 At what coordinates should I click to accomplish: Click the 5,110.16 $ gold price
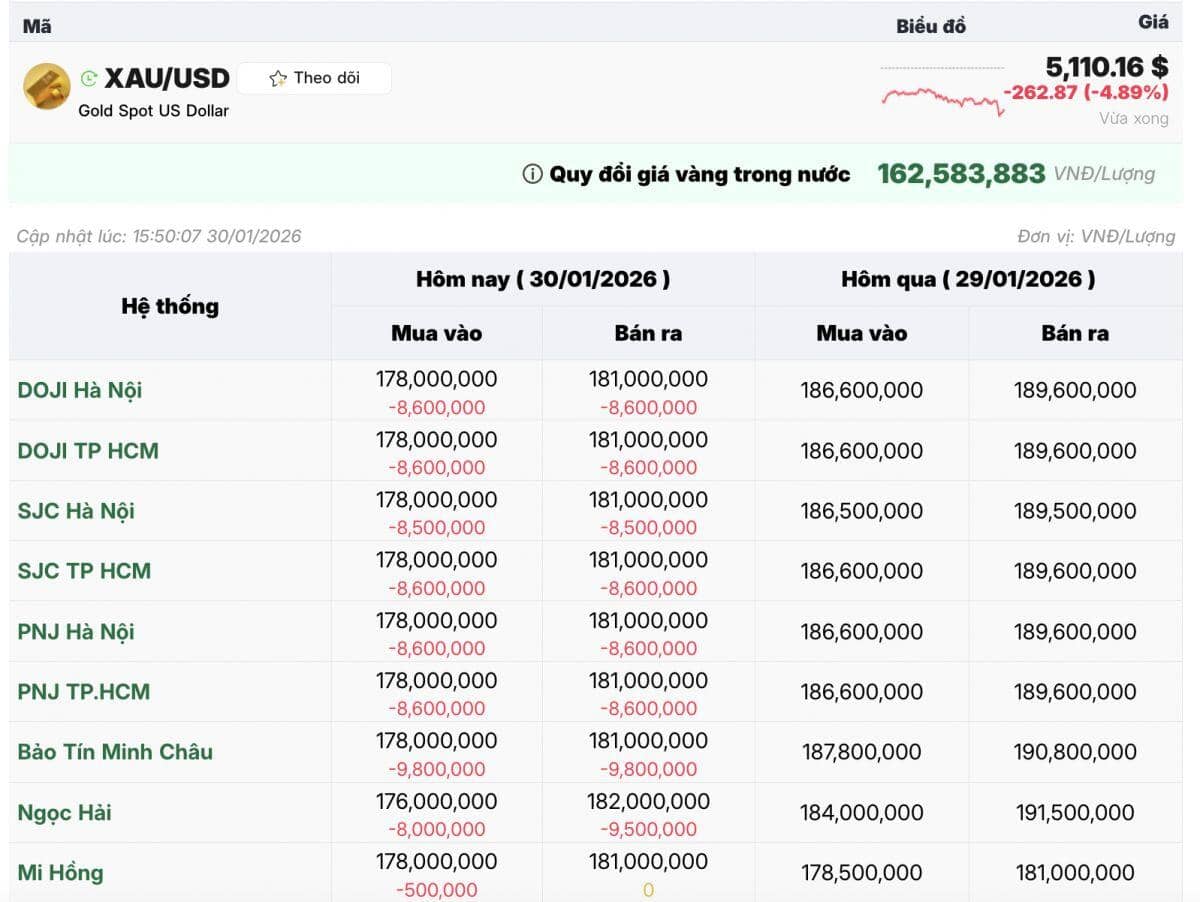click(1106, 67)
